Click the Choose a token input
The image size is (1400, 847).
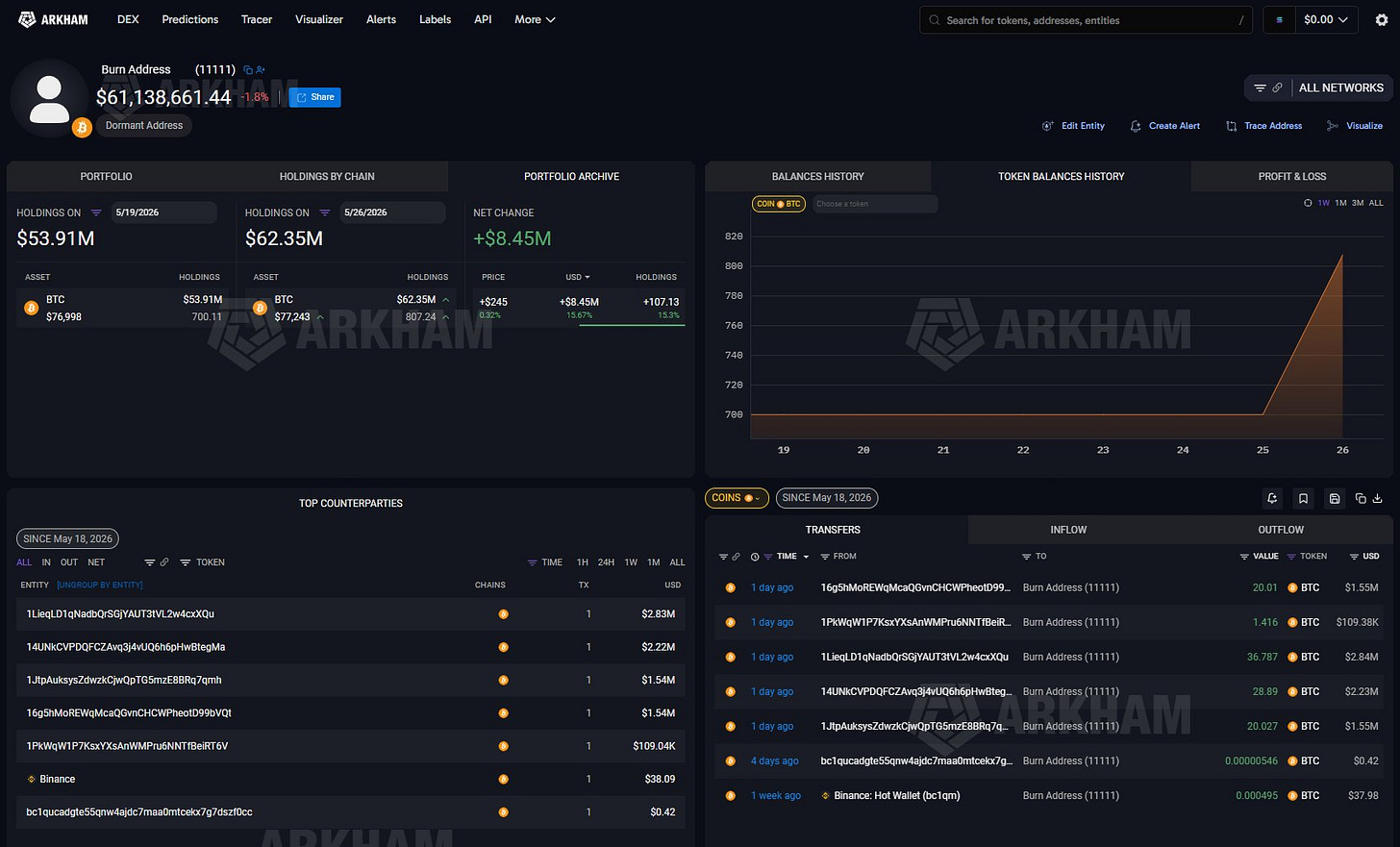pyautogui.click(x=875, y=204)
